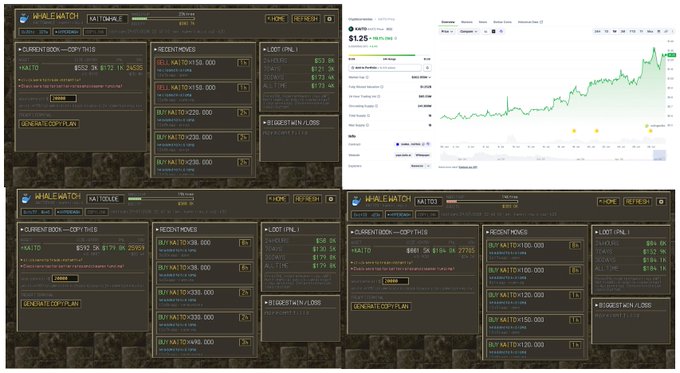Click REFRESH button in KAITOWHALE panel

click(306, 19)
